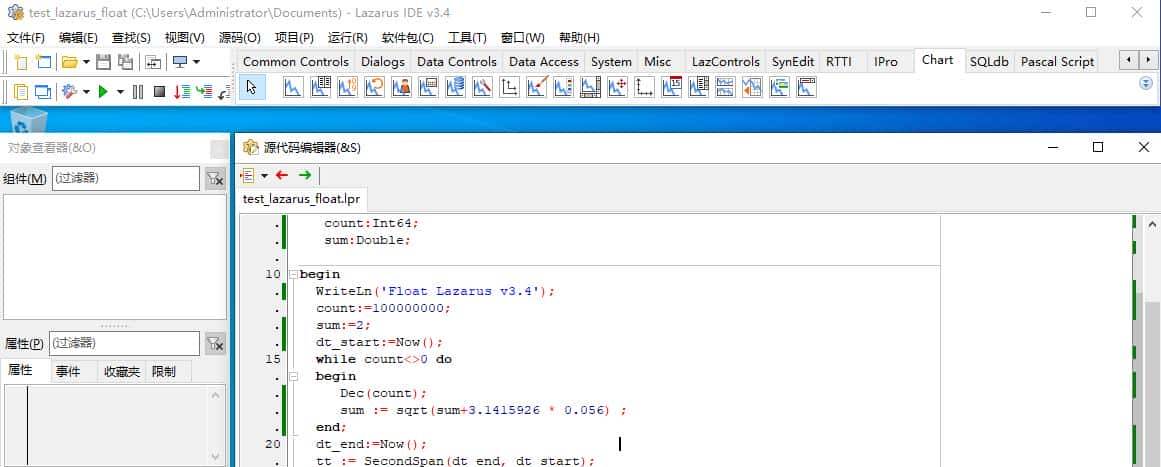Click the build mode gear icon
Screen dimensions: 1161x467
tap(70, 92)
